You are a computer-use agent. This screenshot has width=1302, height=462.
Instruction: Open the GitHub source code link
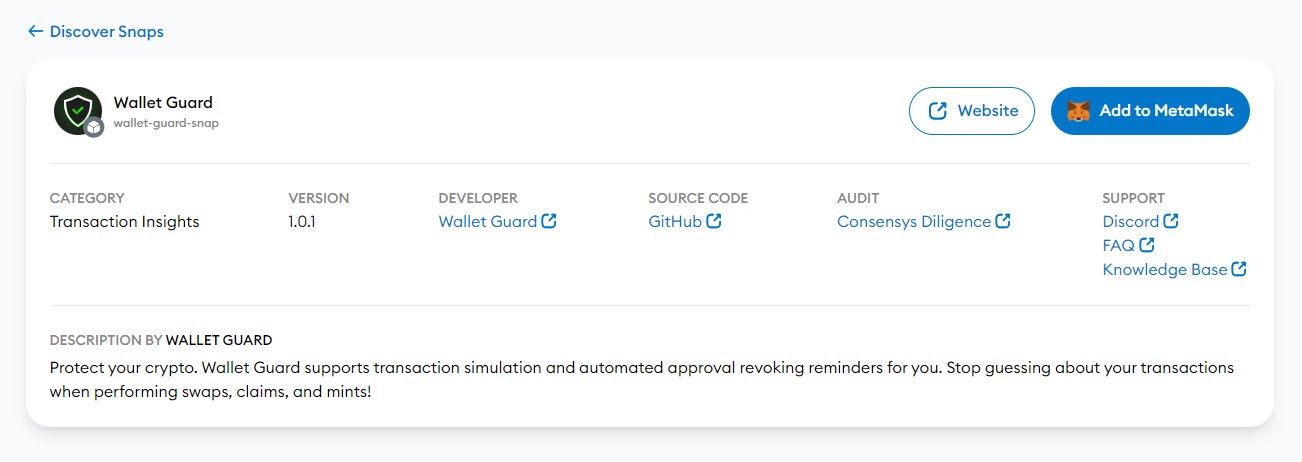675,222
